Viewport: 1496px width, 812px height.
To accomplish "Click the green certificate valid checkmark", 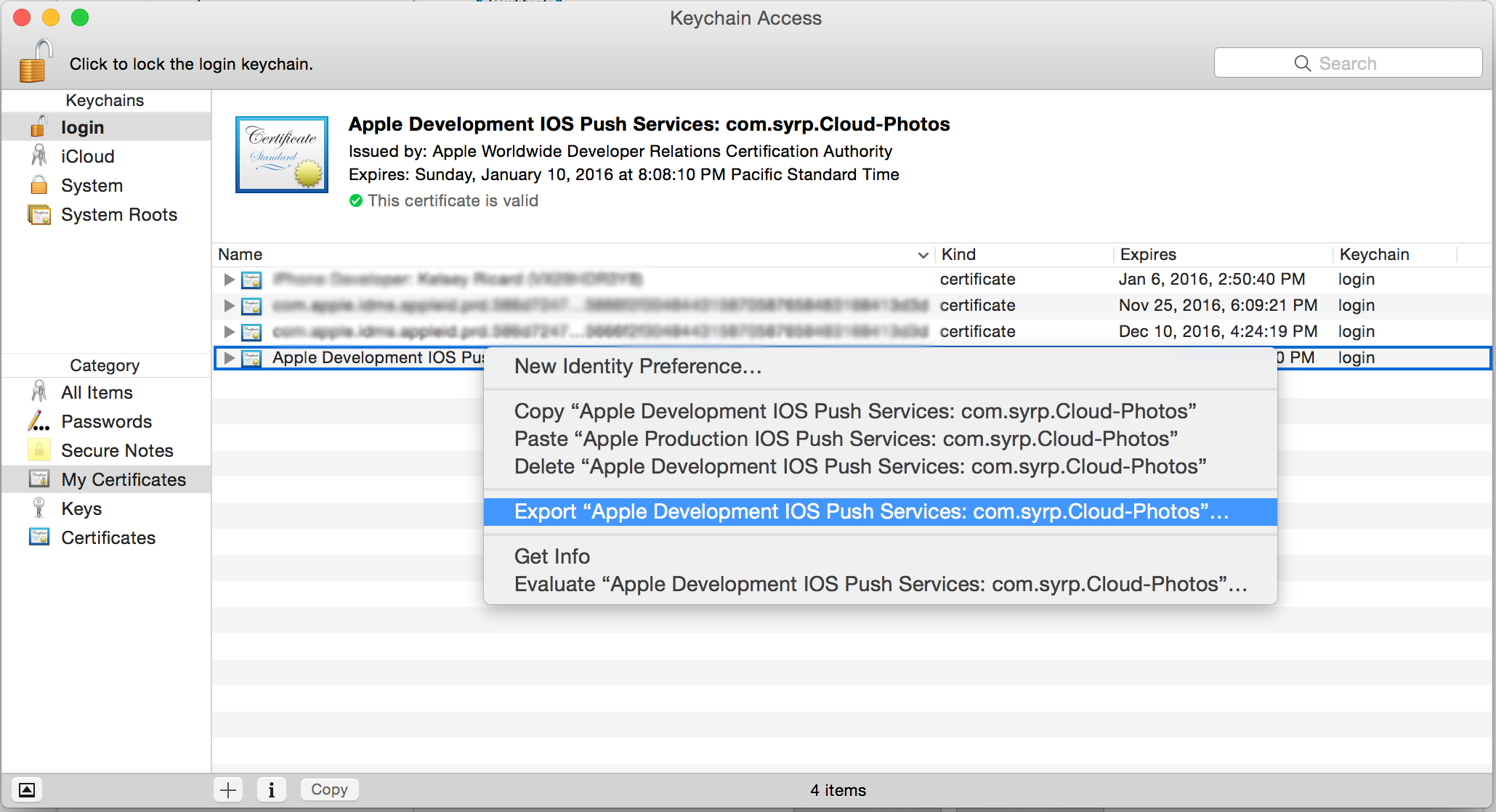I will pyautogui.click(x=356, y=200).
